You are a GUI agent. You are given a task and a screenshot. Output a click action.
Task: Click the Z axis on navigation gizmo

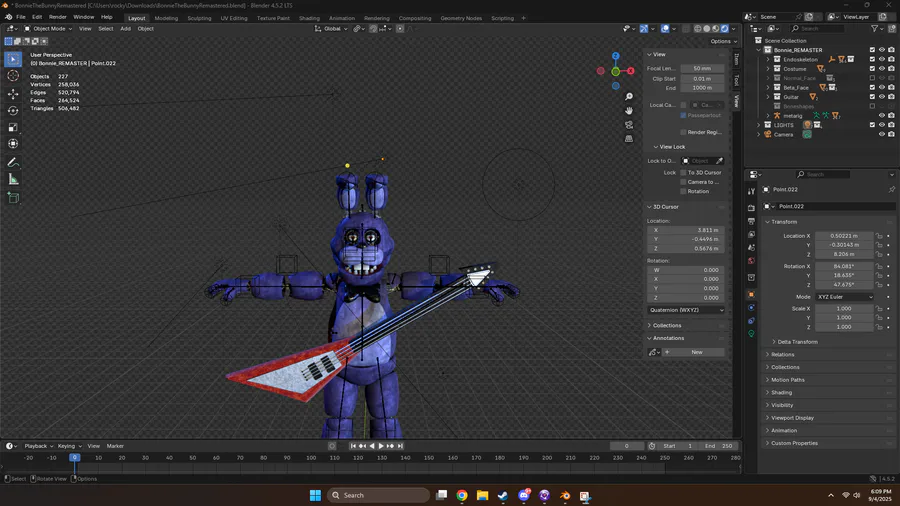[615, 56]
